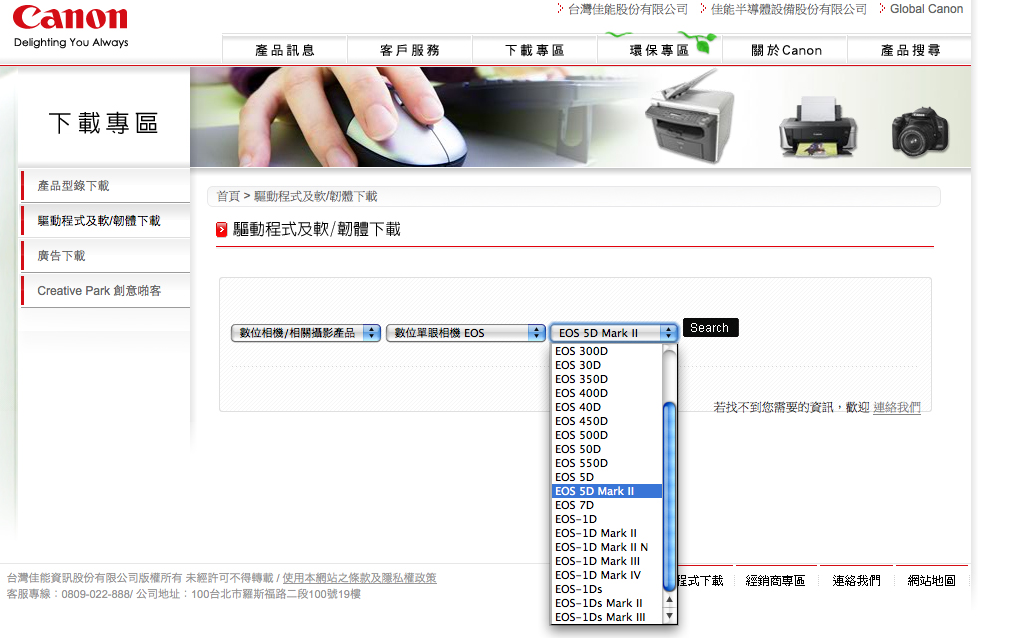Open 連絡我們 in the footer navigation

click(x=857, y=581)
